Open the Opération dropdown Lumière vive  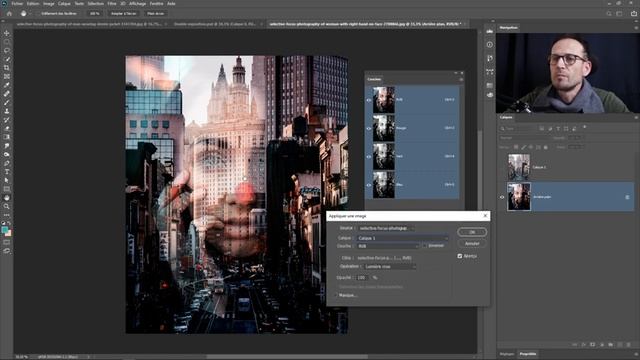(390, 267)
